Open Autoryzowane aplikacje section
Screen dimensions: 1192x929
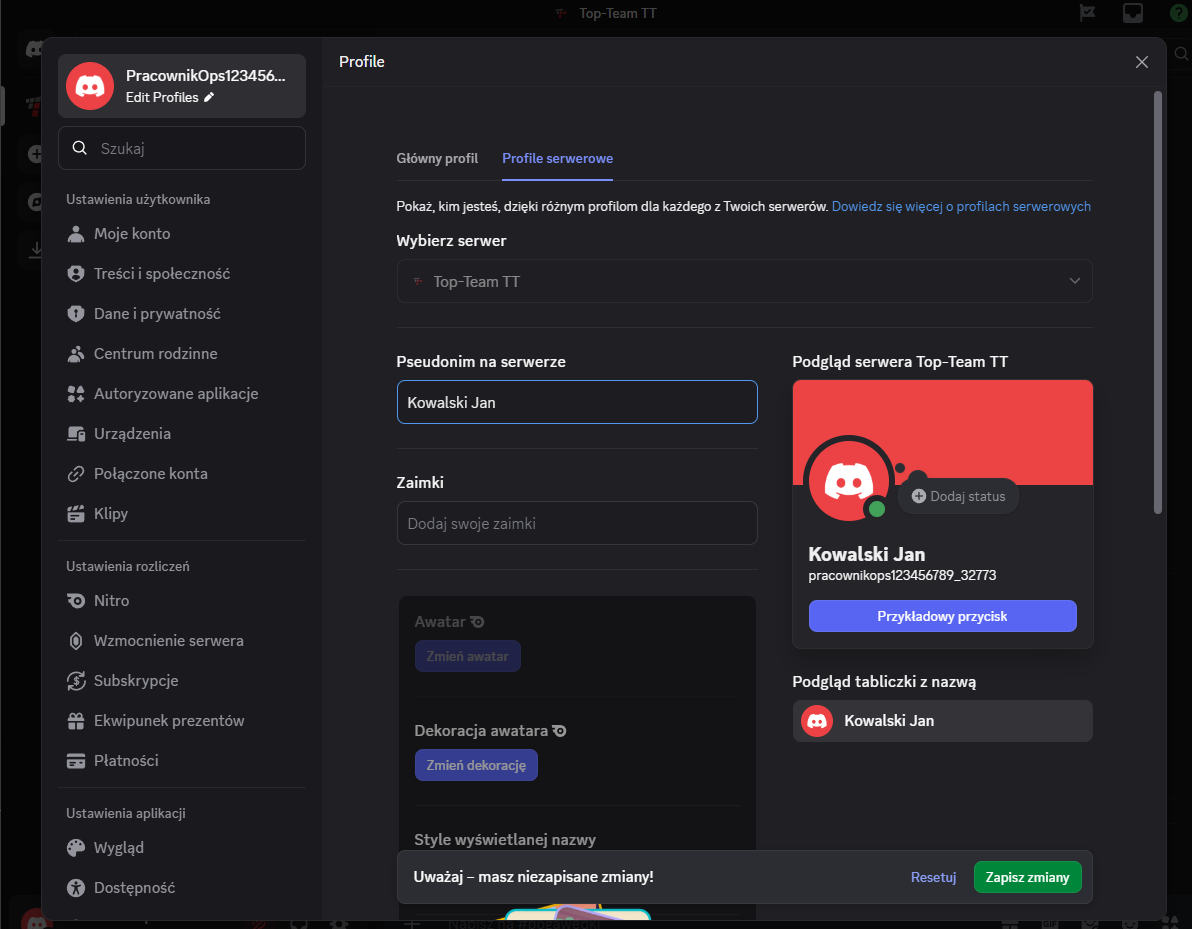coord(182,394)
